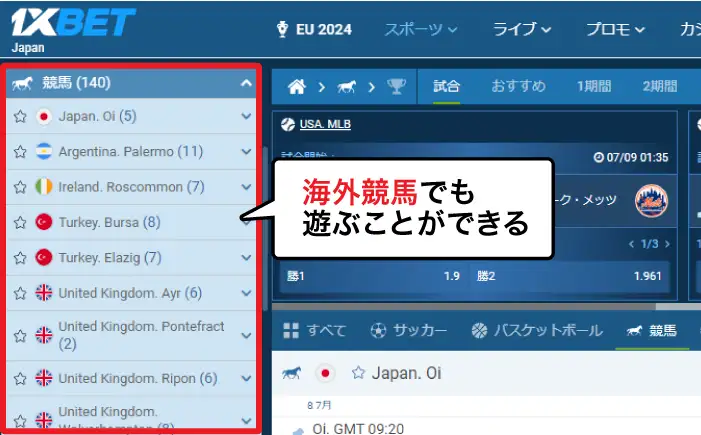Click the match time 07/09 01:35
The image size is (701, 435).
(631, 157)
